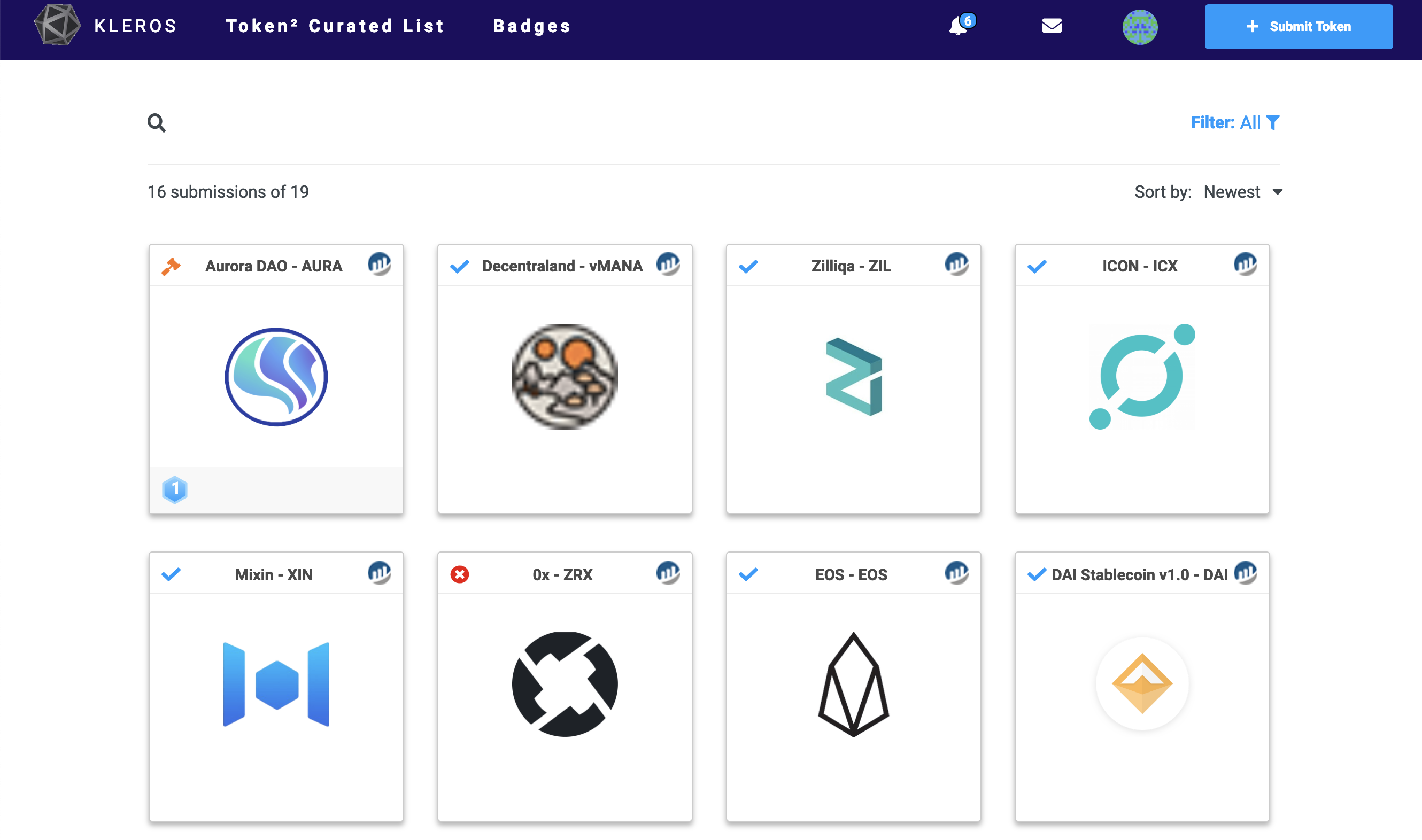Image resolution: width=1422 pixels, height=840 pixels.
Task: Click the hexagon badge numbered 1
Action: click(x=174, y=489)
